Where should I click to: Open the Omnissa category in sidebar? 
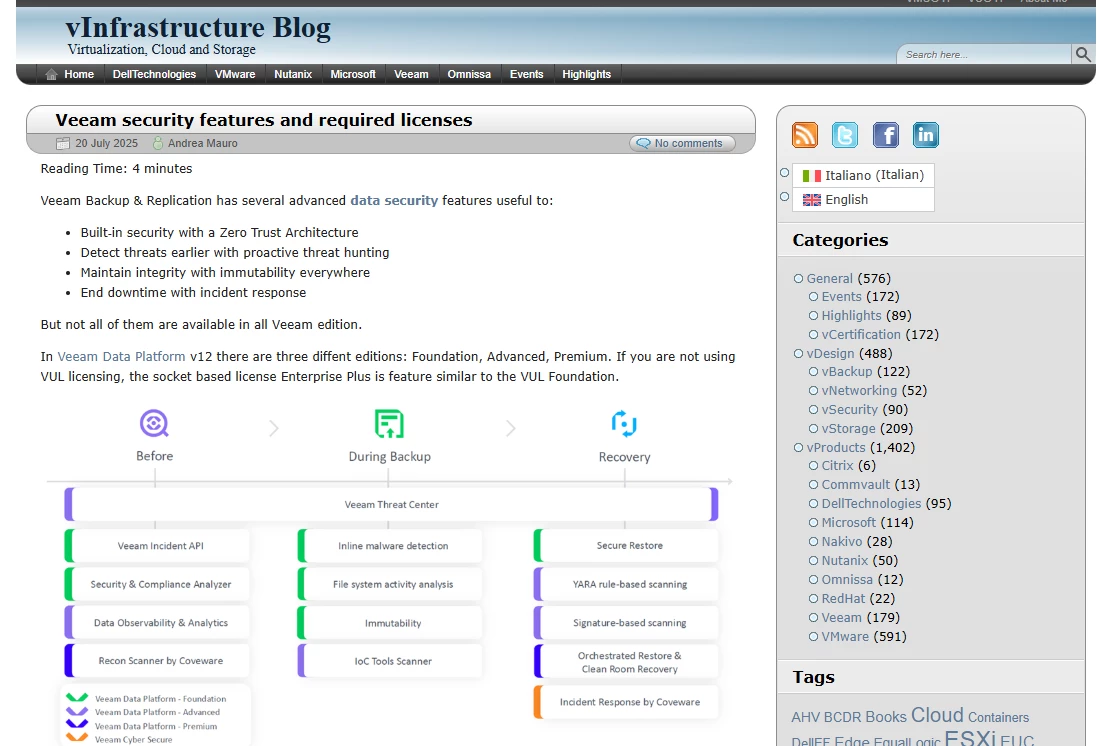847,580
